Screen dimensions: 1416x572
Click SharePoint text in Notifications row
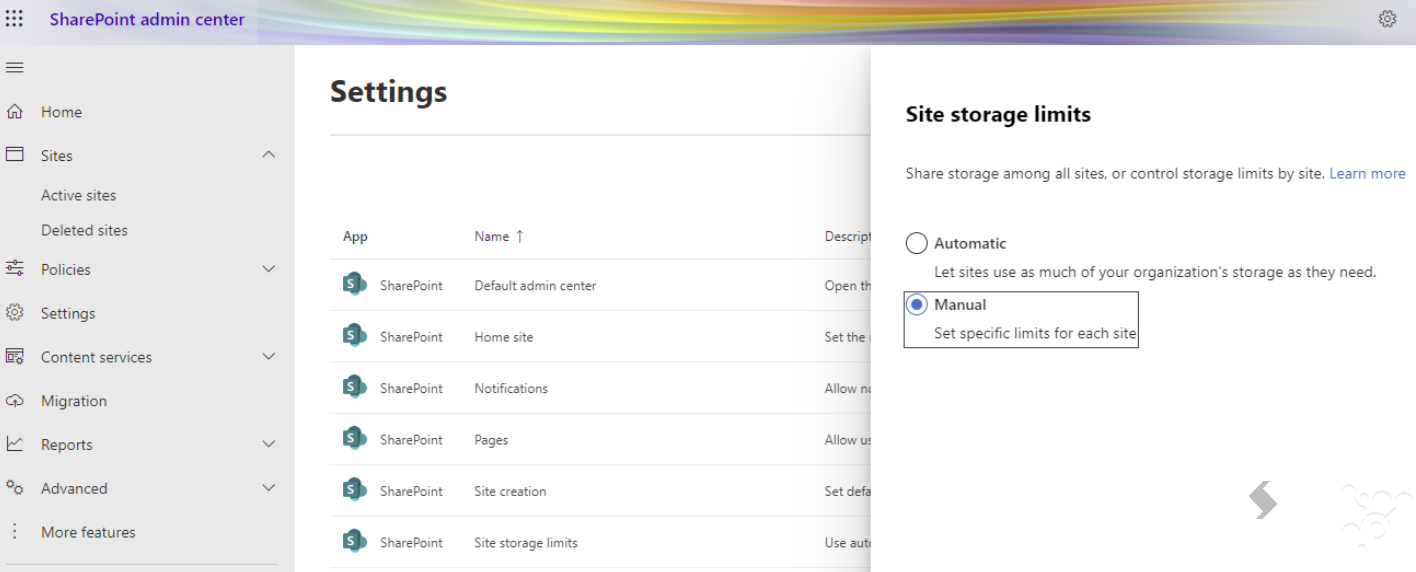(x=411, y=388)
